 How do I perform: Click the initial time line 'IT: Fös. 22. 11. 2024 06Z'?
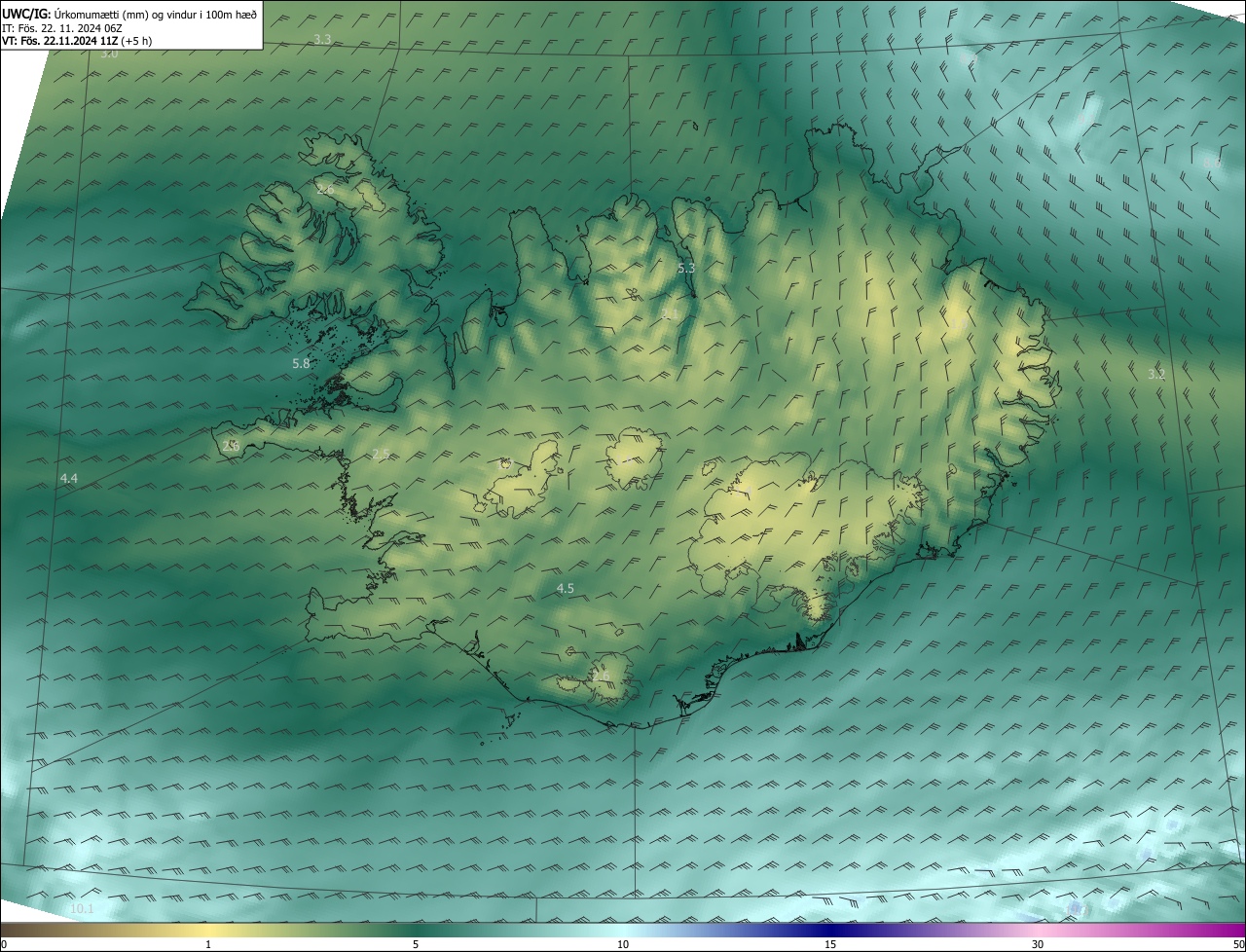click(64, 28)
